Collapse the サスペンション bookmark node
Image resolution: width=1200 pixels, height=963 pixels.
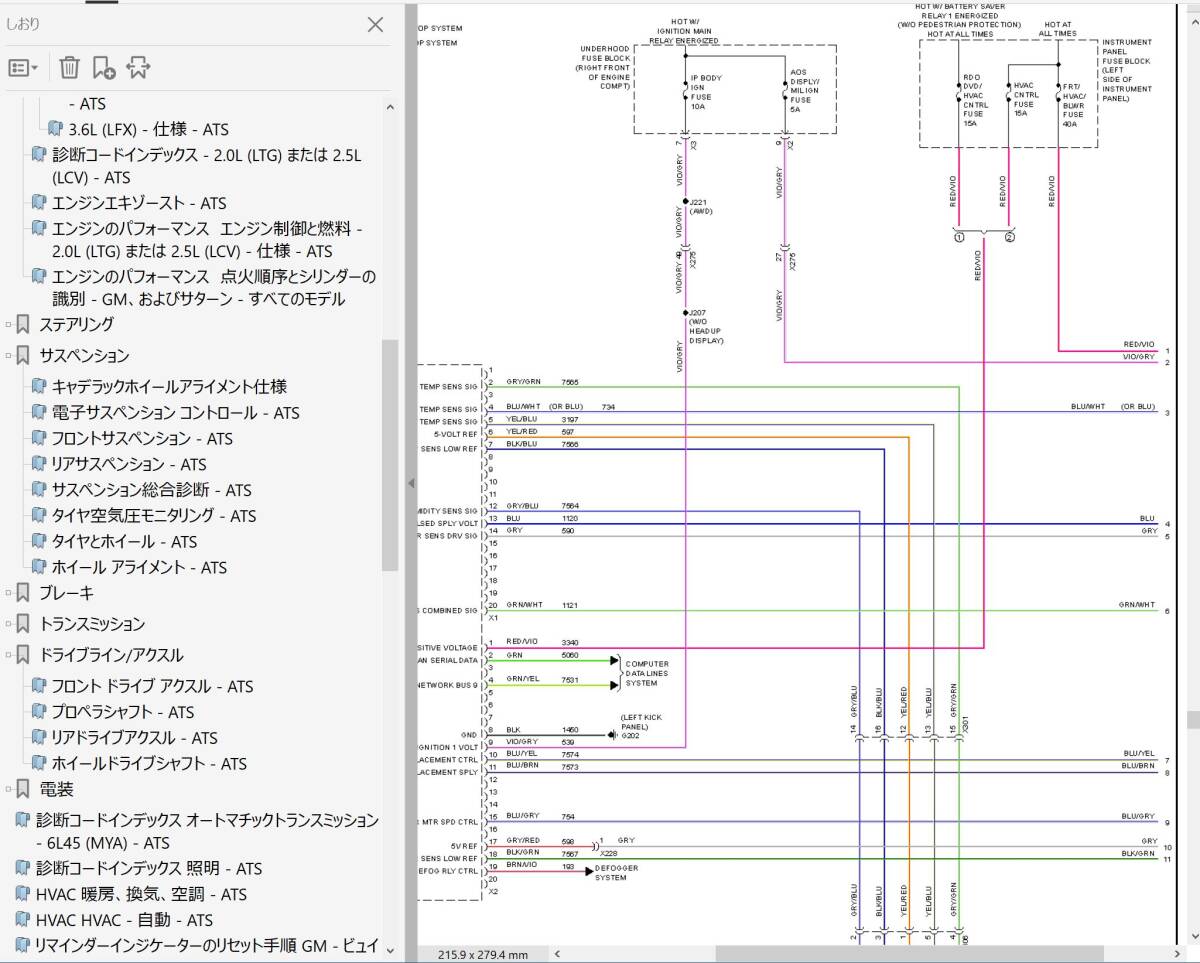click(8, 355)
